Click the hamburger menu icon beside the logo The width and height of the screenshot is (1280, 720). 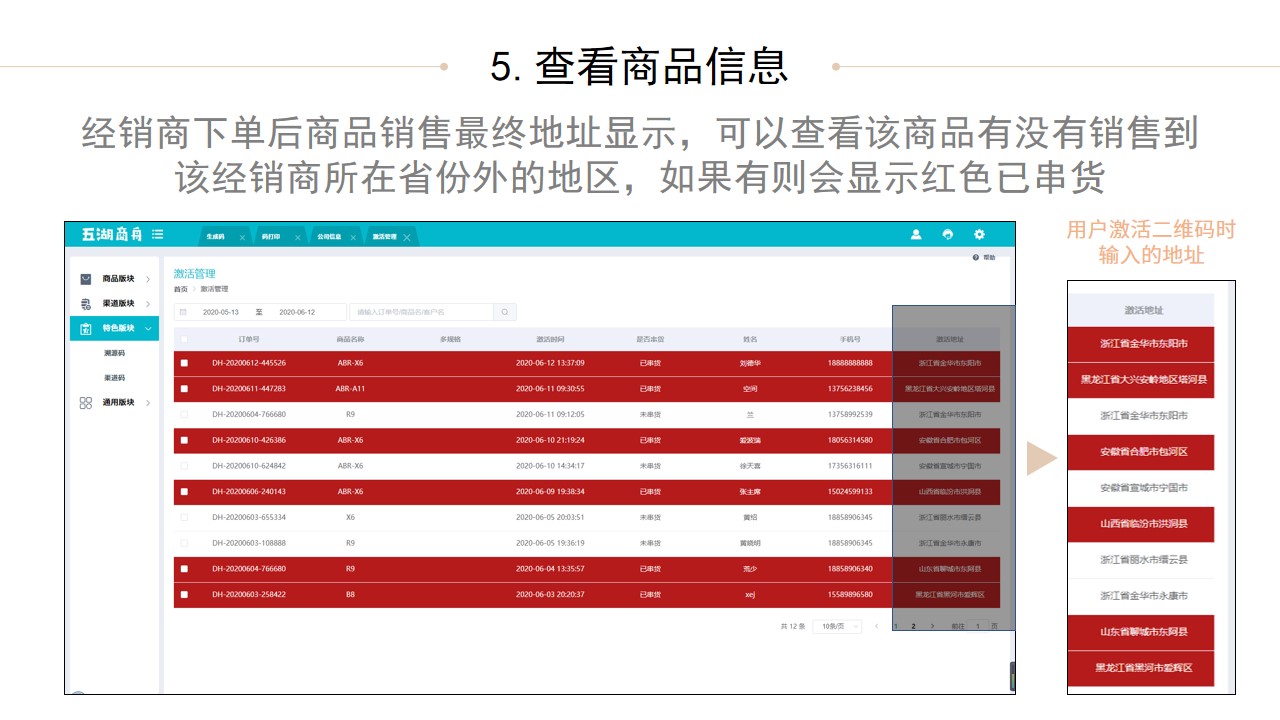[x=157, y=234]
